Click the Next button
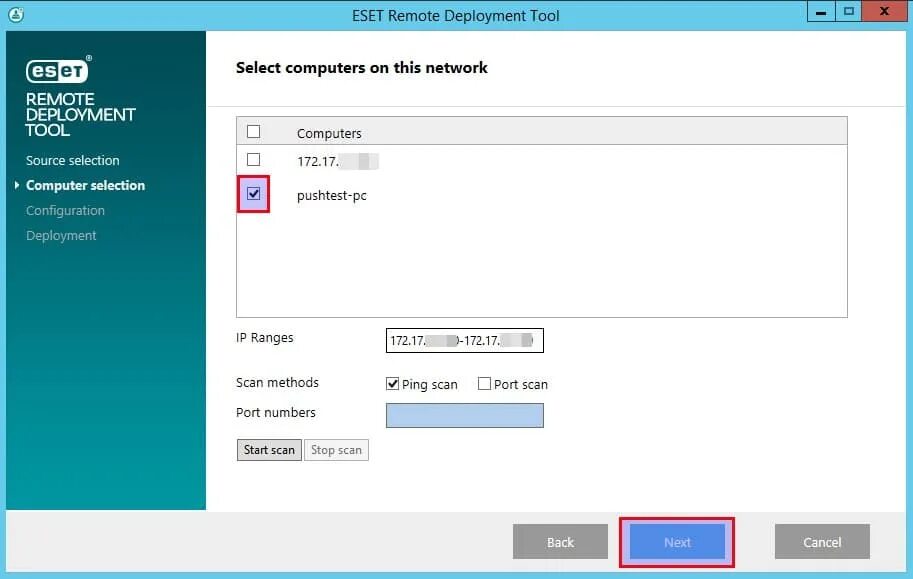This screenshot has width=913, height=579. coord(677,542)
